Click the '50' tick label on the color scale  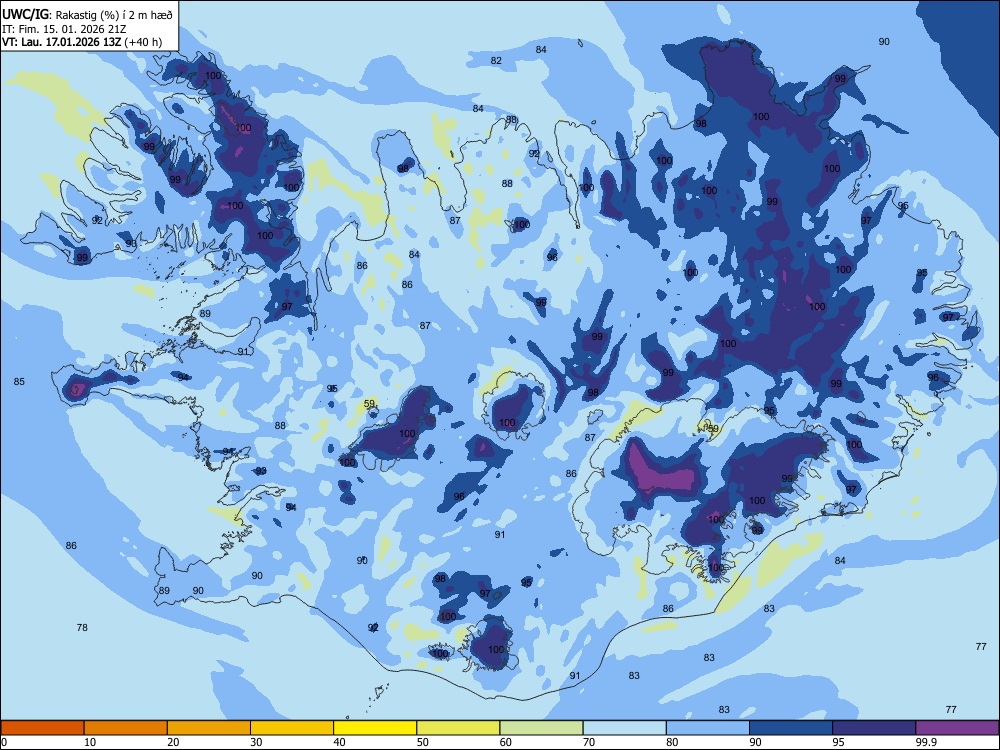click(x=423, y=742)
